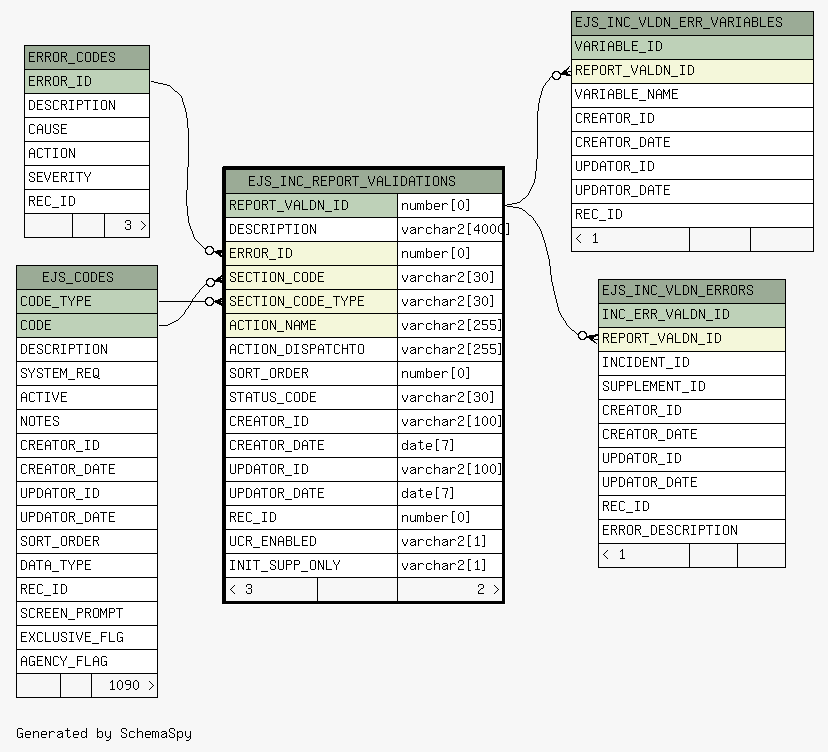Select the VARIABLE_ID key column

(x=692, y=46)
